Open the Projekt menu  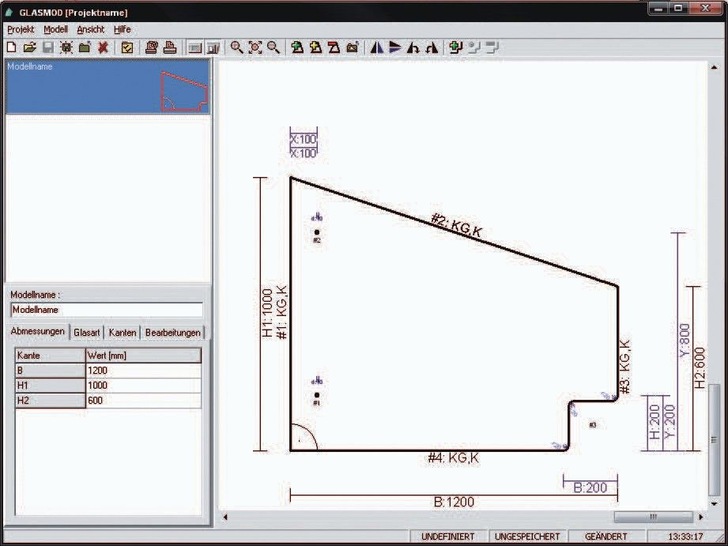point(20,29)
